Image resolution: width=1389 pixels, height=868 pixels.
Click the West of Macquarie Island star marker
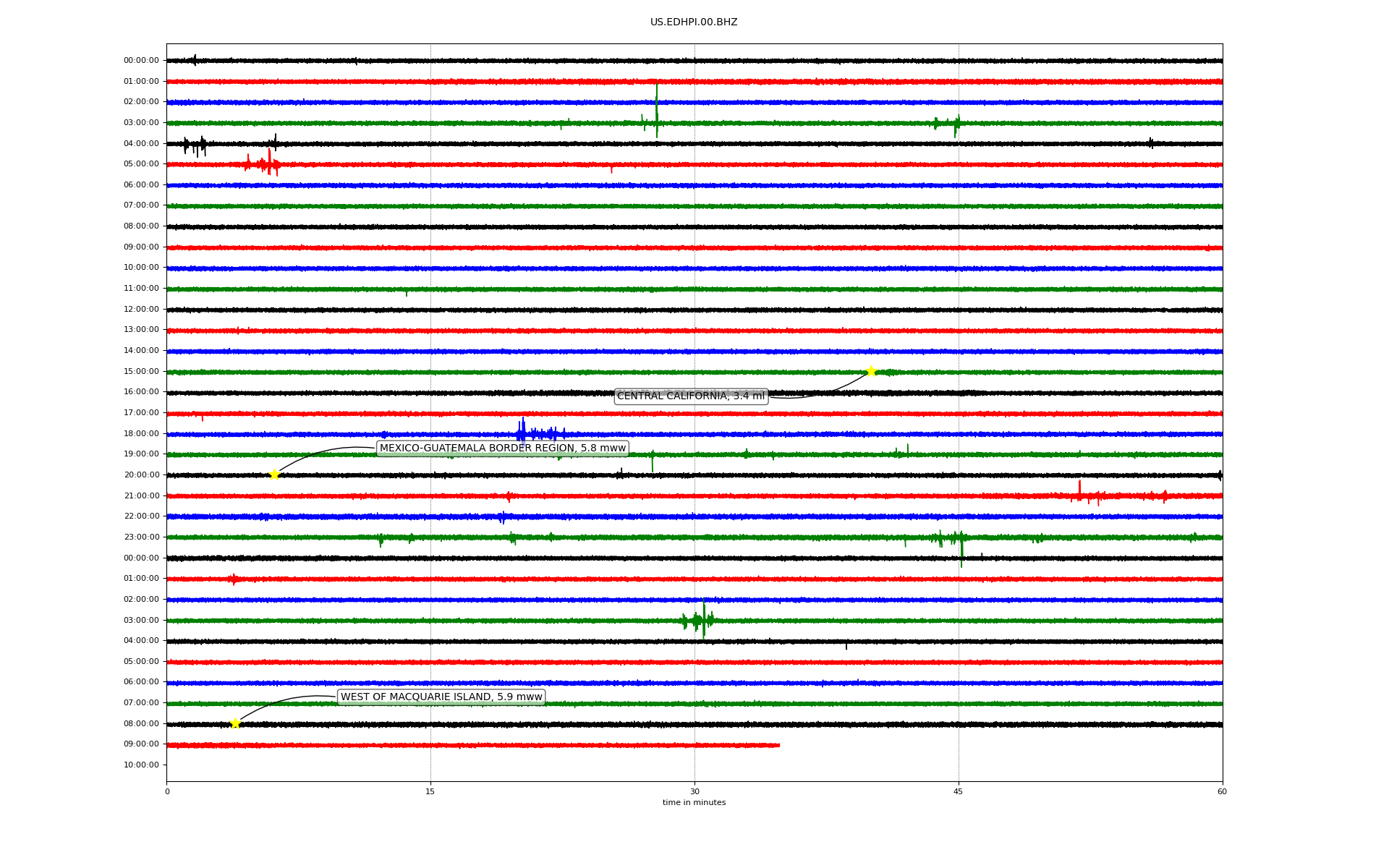(235, 723)
